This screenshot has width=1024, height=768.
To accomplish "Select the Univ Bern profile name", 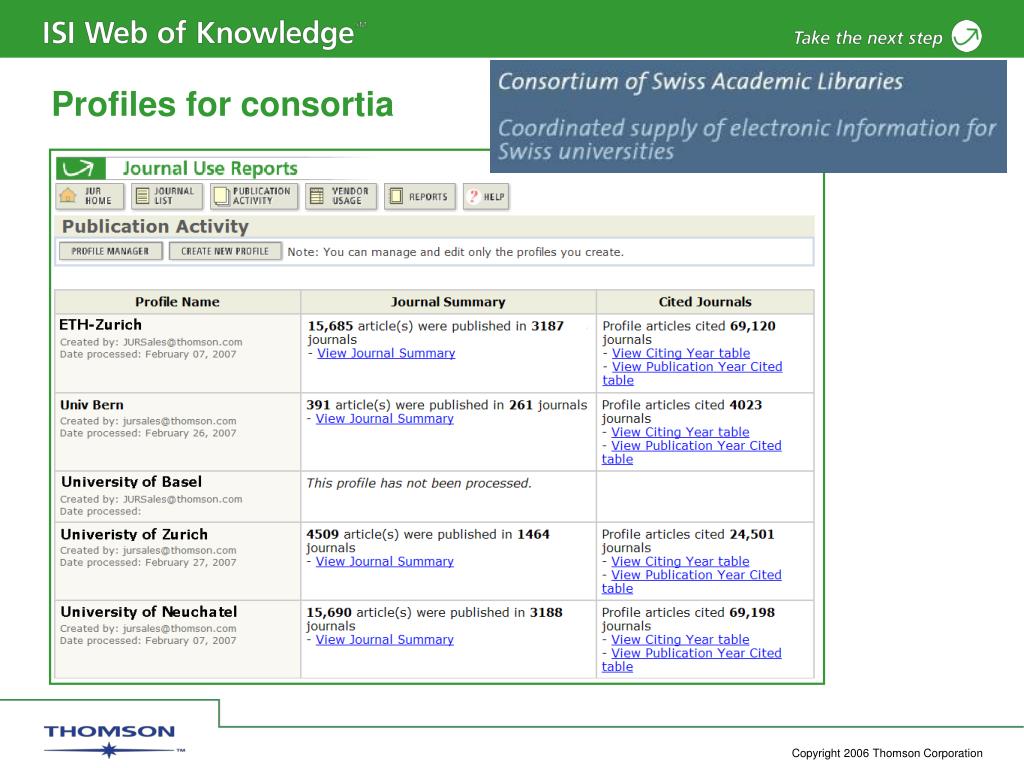I will pos(91,405).
